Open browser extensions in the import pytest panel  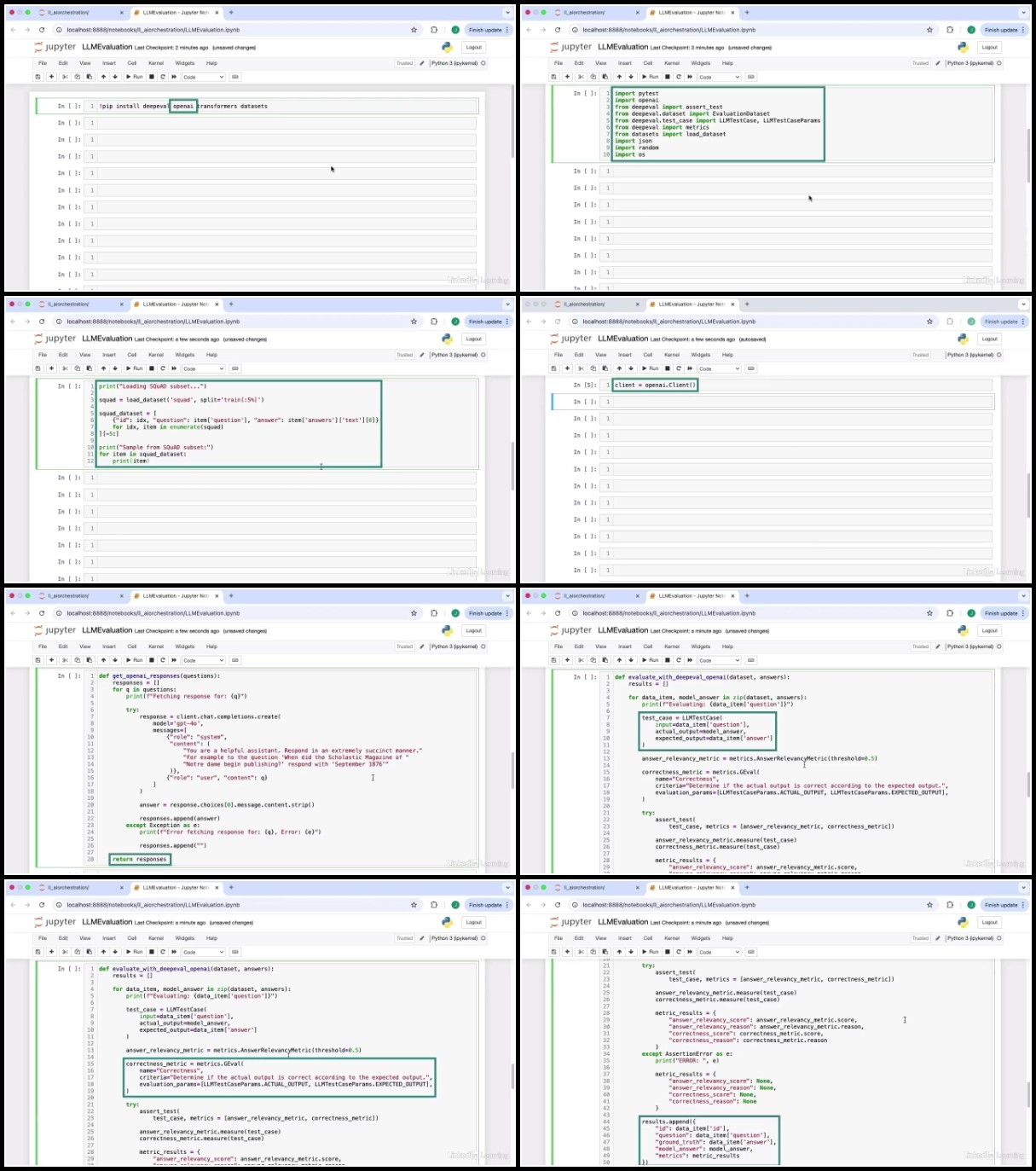950,30
